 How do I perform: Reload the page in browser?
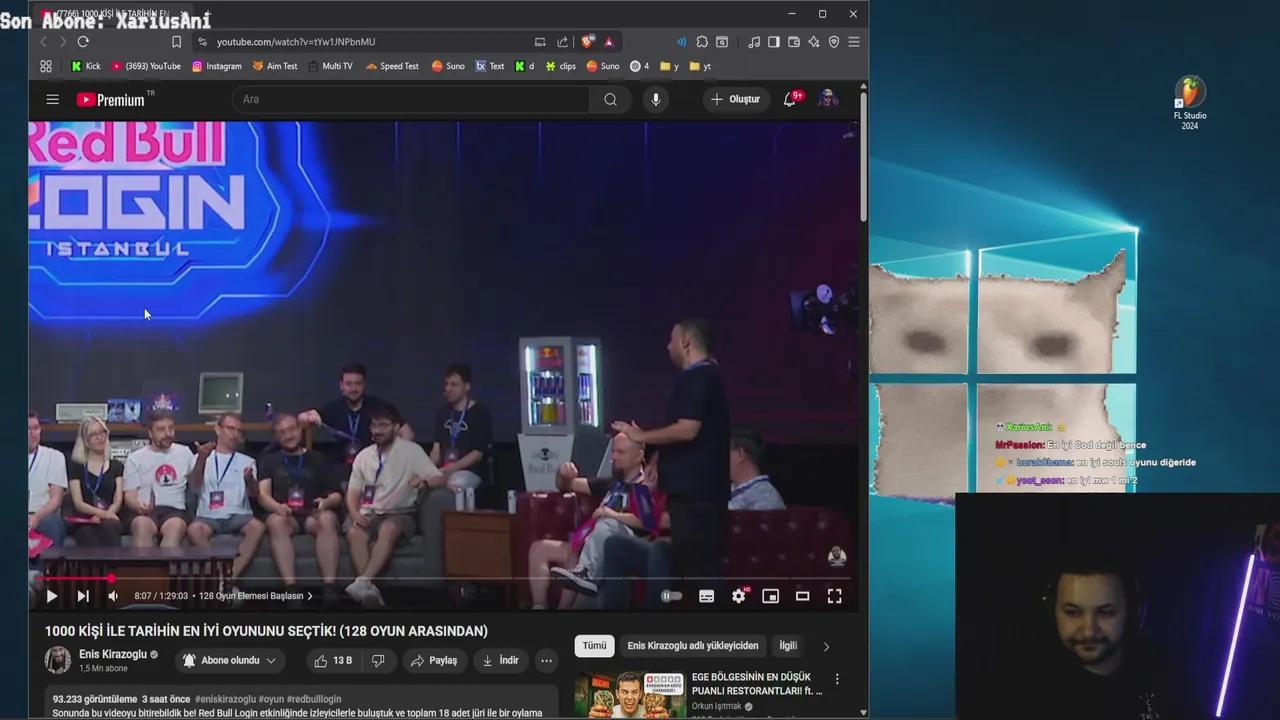pyautogui.click(x=83, y=42)
